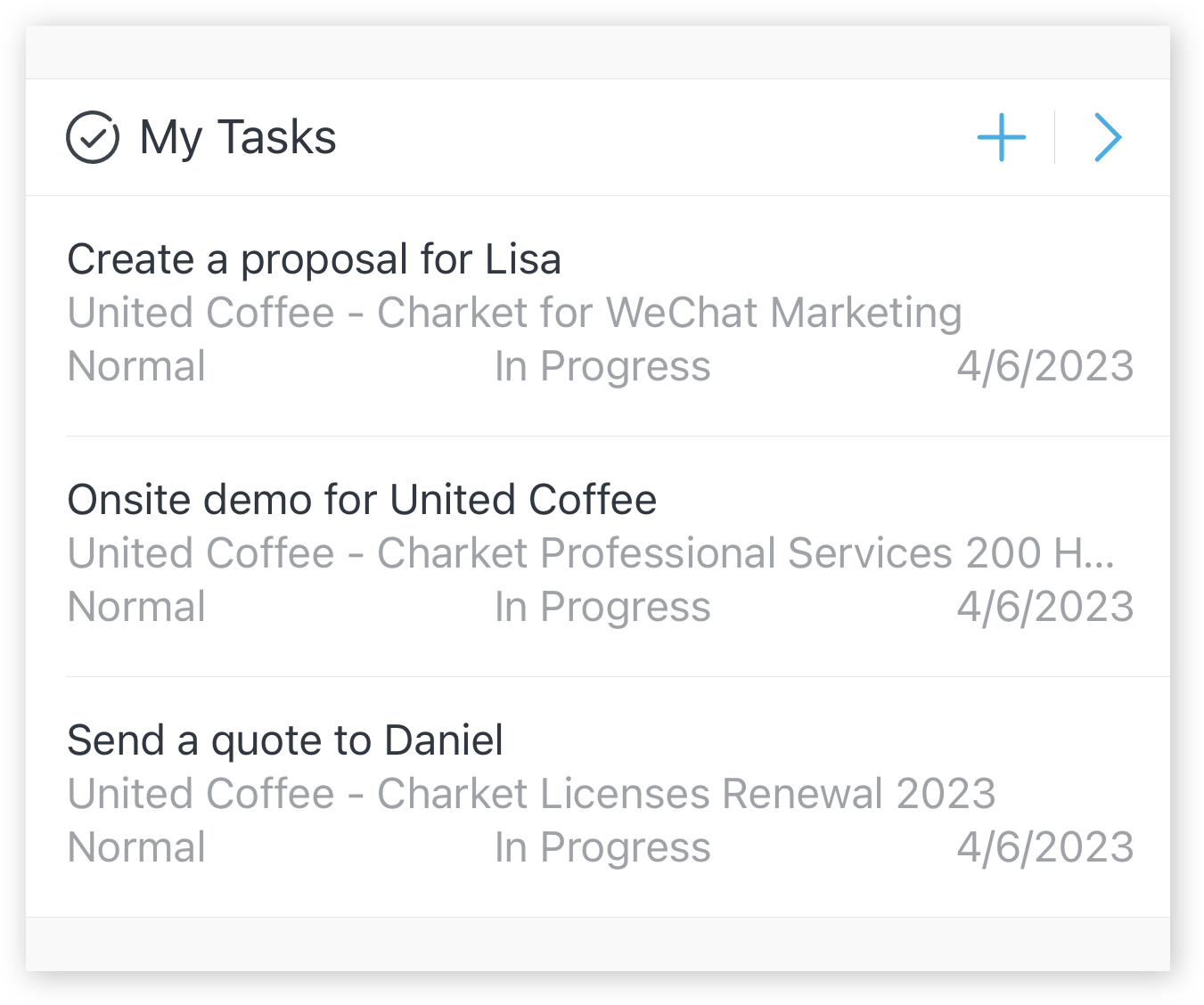Select the My Tasks header title
1204x1005 pixels.
[x=238, y=138]
